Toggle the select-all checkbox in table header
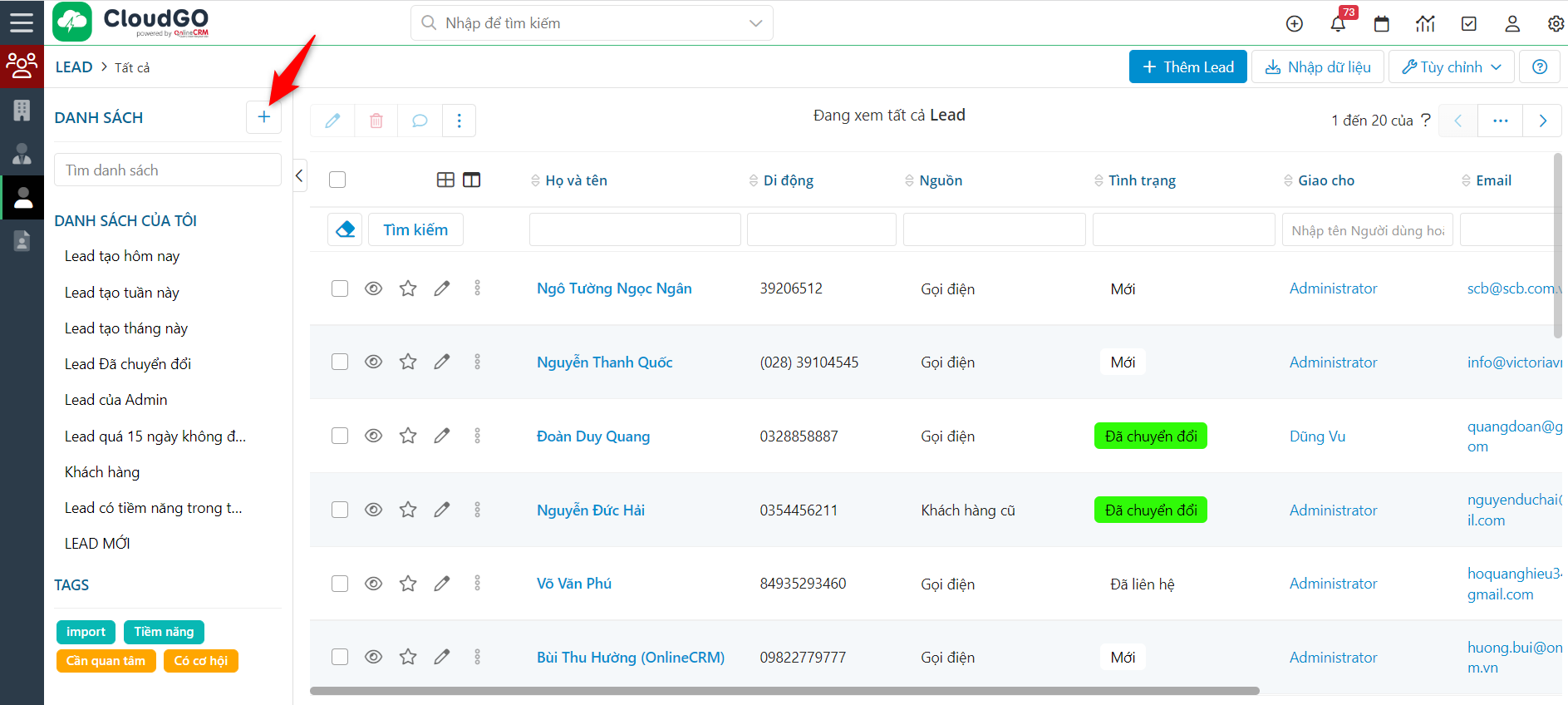Viewport: 1568px width, 705px height. pyautogui.click(x=337, y=180)
